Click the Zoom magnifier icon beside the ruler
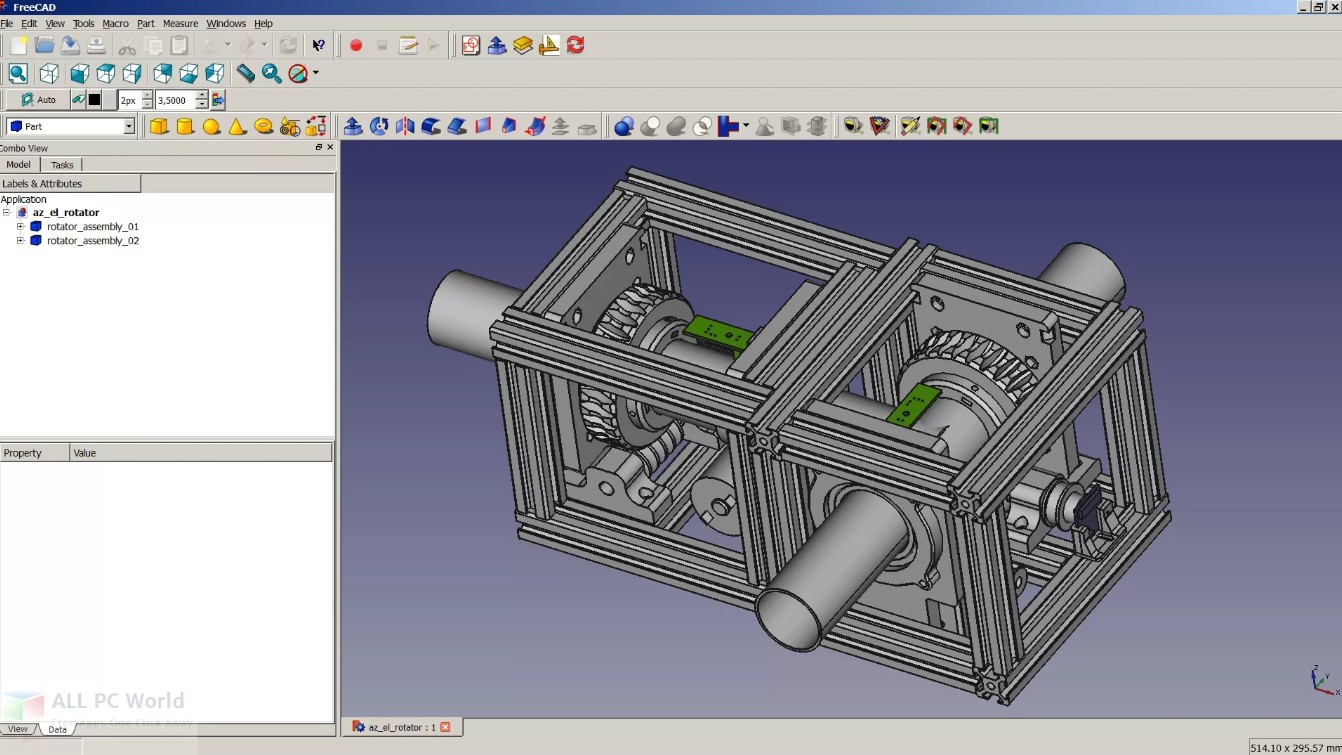Screen dimensions: 1342x755 pos(271,73)
